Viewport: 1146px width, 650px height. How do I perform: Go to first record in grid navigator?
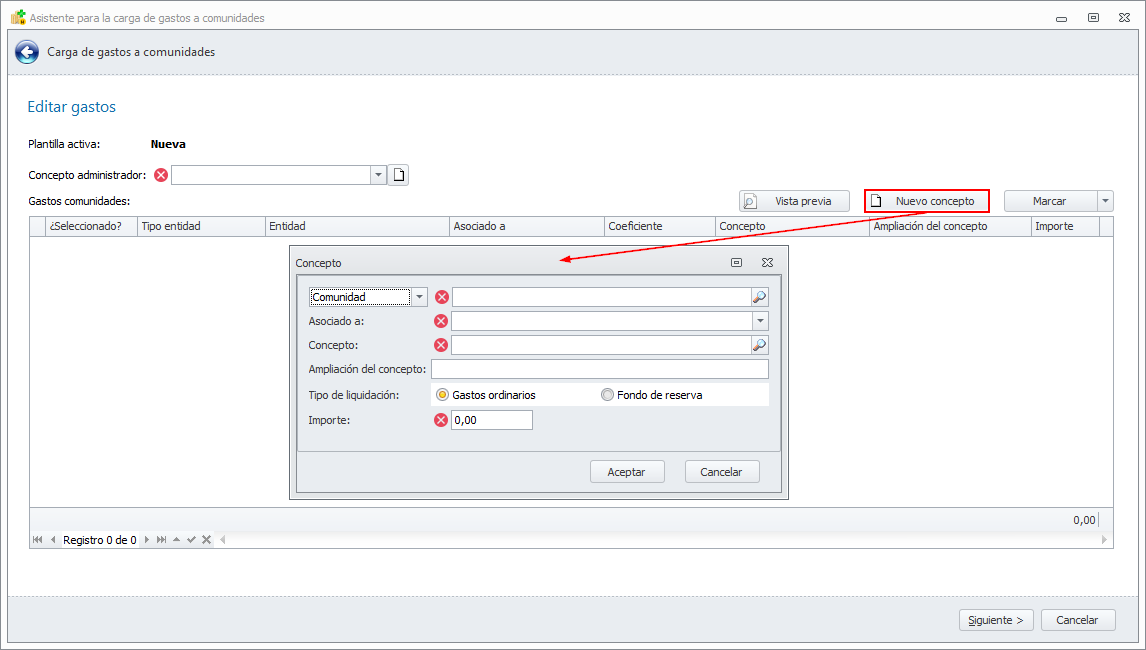[x=37, y=540]
